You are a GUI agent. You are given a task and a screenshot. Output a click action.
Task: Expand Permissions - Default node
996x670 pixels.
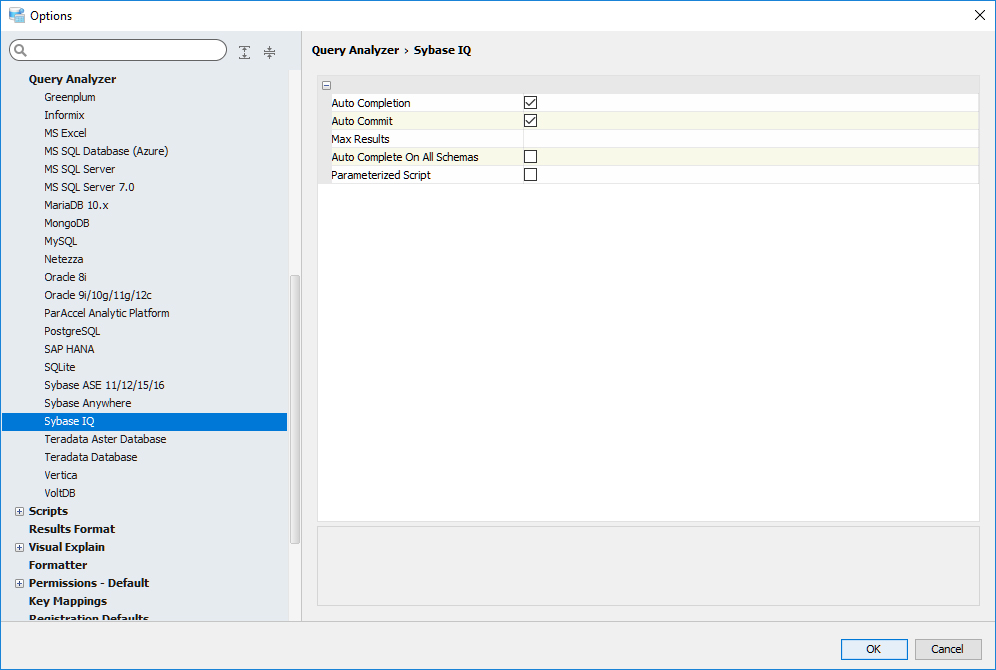[19, 583]
